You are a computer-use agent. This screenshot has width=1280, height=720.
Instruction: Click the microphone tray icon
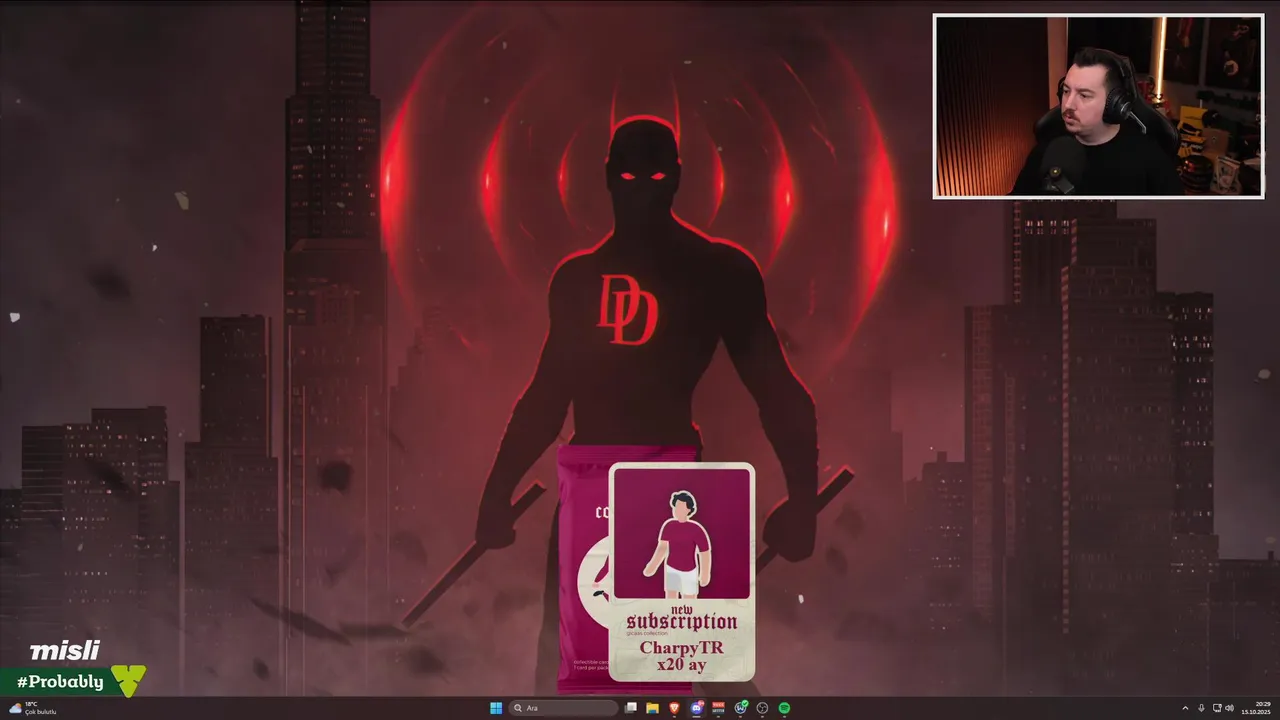[1201, 708]
